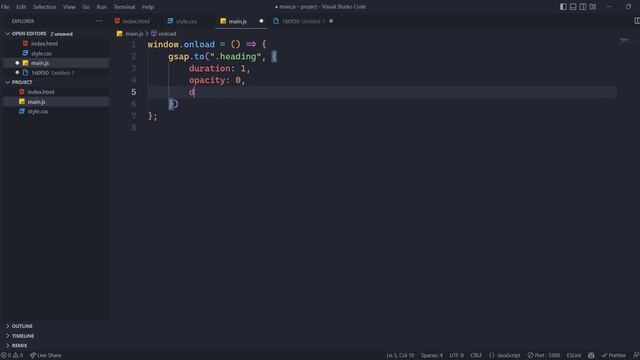
Task: Place cursor on code line 5
Action: pyautogui.click(x=382, y=92)
